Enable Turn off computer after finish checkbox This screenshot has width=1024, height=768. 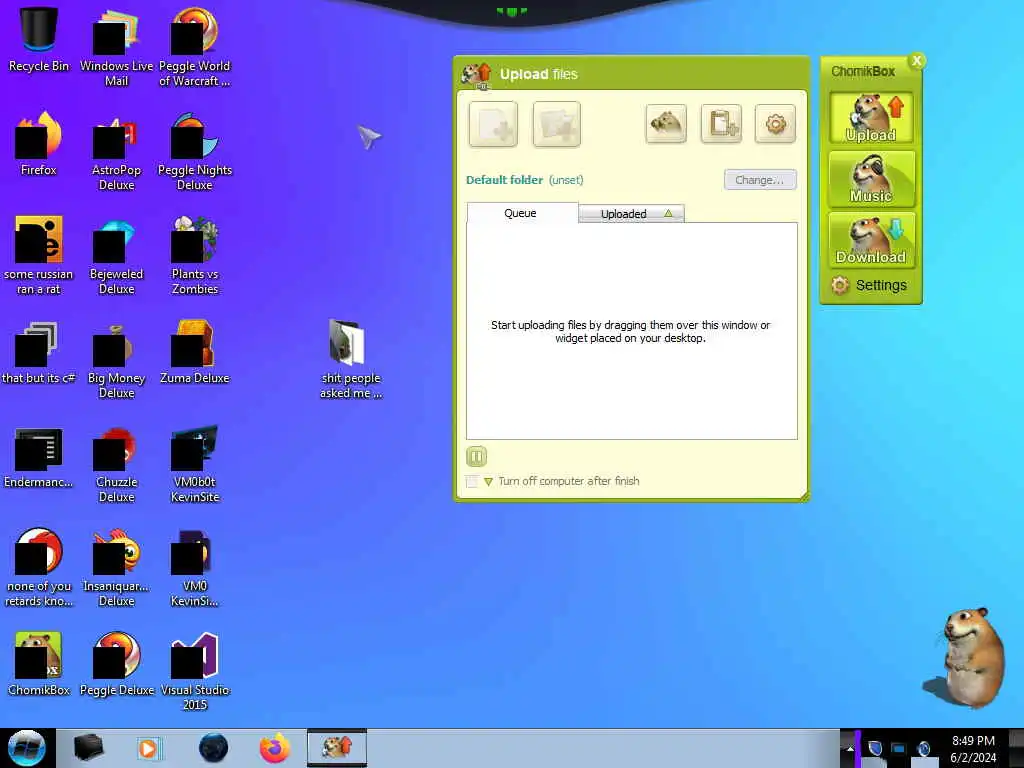pyautogui.click(x=472, y=481)
